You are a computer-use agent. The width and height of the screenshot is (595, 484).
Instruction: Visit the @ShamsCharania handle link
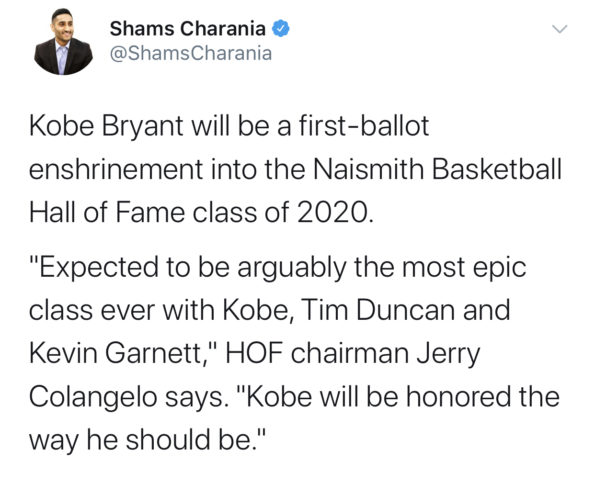[191, 54]
